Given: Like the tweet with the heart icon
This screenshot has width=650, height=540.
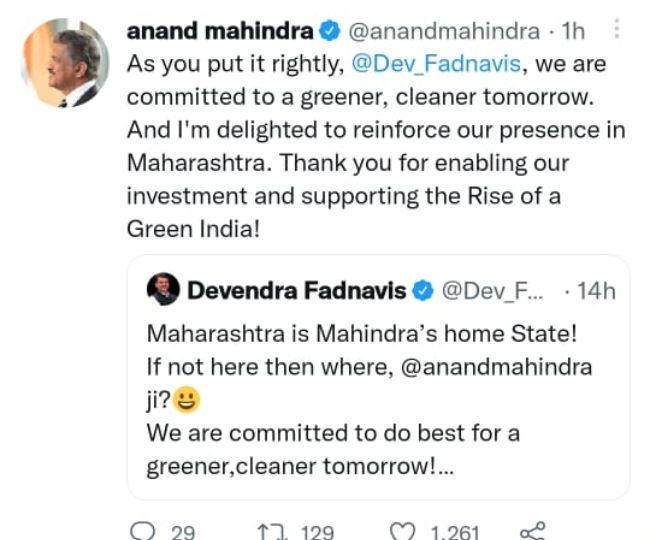Looking at the screenshot, I should [401, 531].
